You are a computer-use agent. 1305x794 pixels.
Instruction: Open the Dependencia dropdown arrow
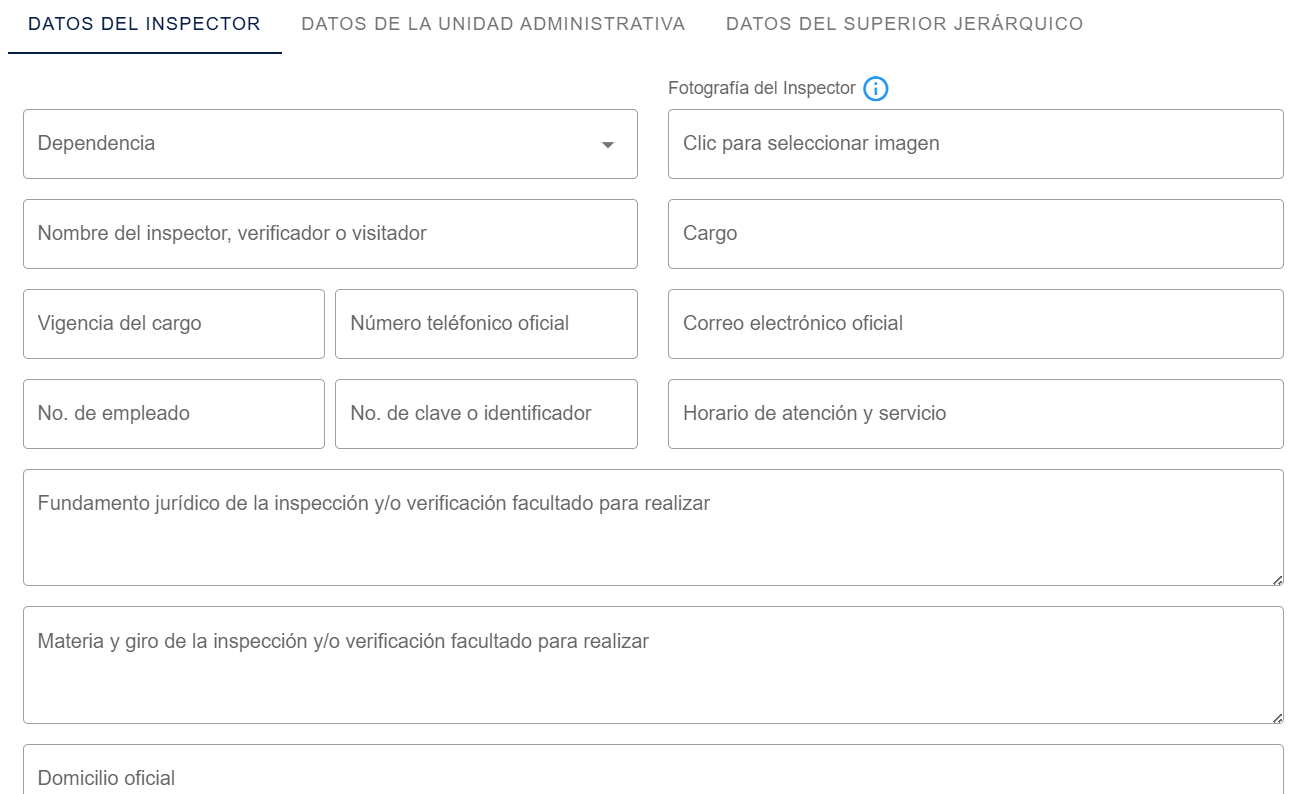tap(607, 145)
